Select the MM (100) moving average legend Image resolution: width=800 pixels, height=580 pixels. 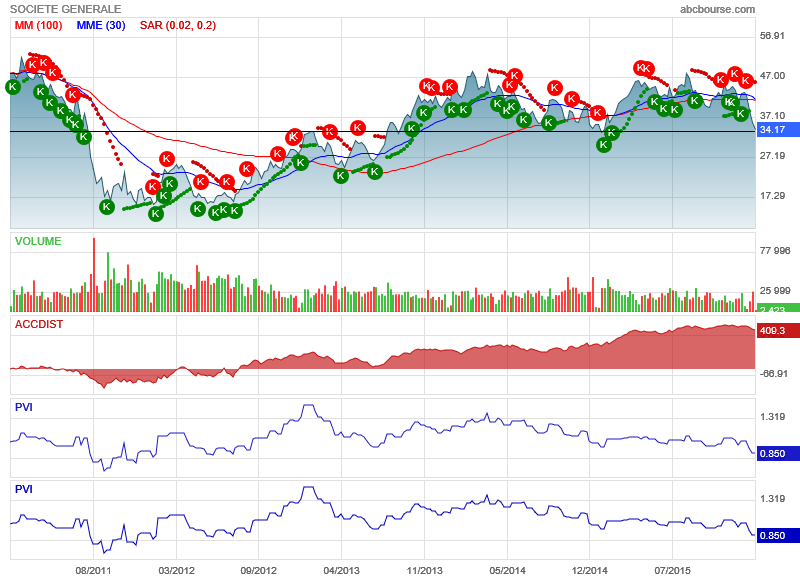[x=38, y=26]
